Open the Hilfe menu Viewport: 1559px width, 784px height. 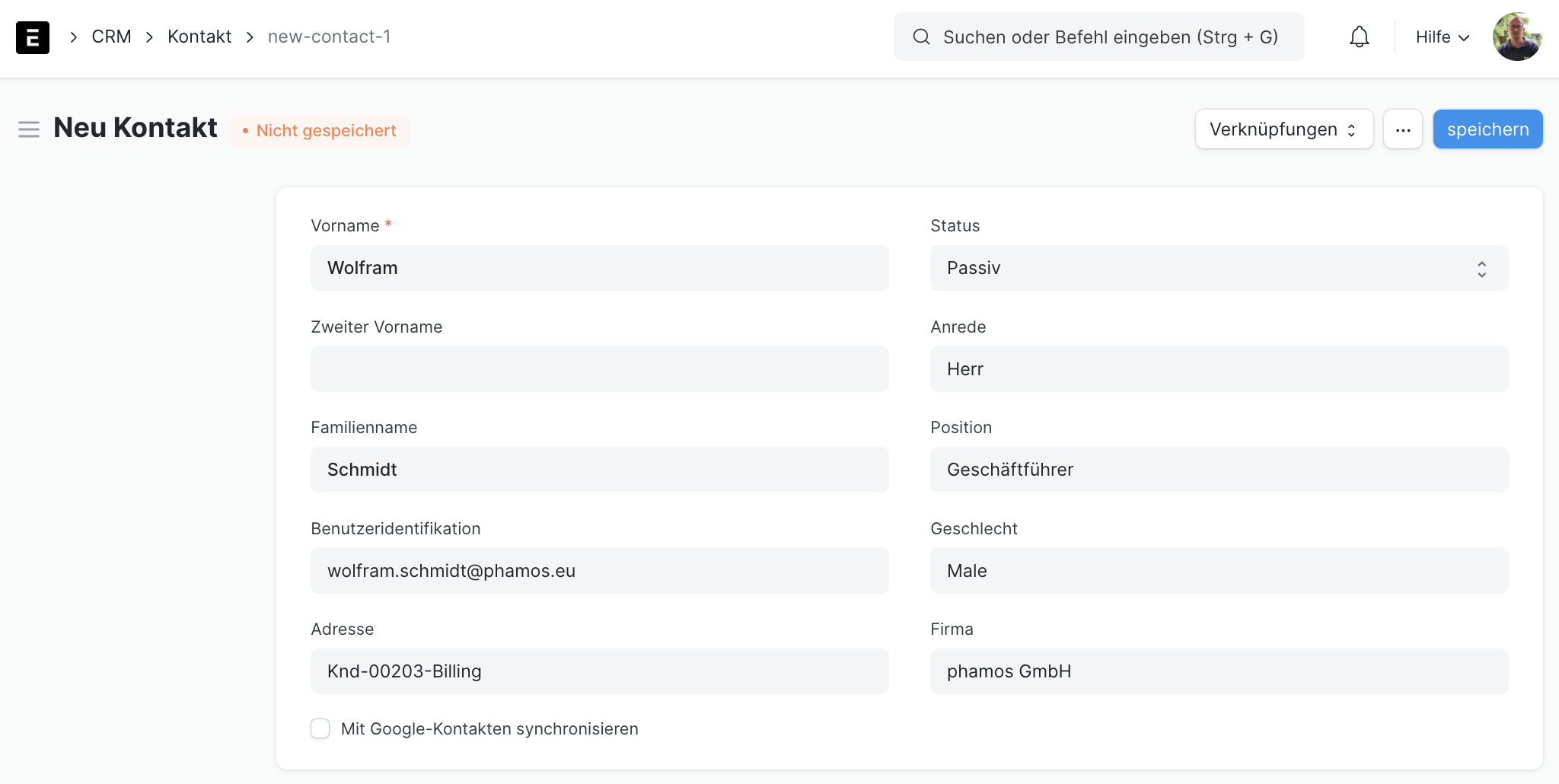(1442, 37)
